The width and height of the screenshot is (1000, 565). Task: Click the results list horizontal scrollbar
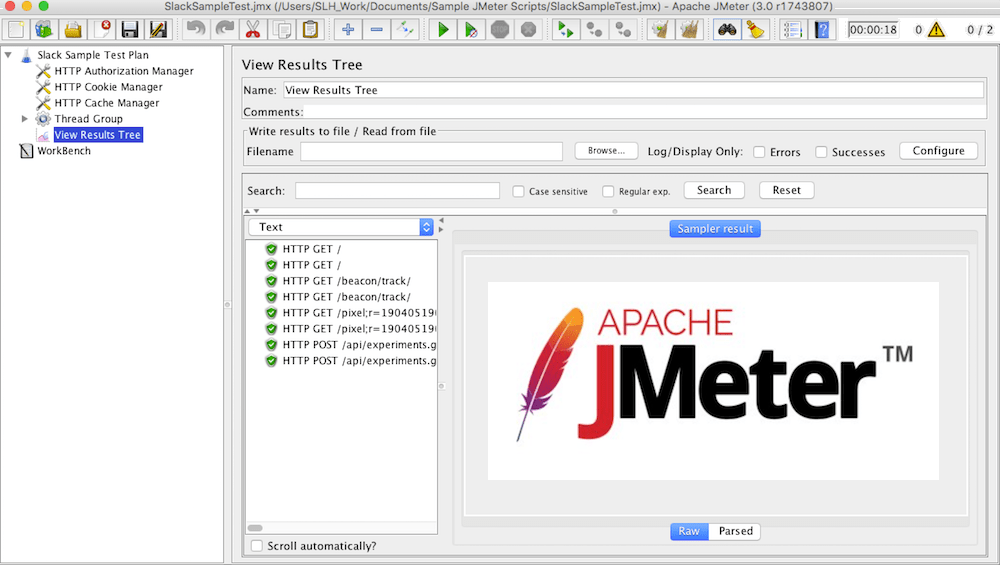[x=256, y=528]
